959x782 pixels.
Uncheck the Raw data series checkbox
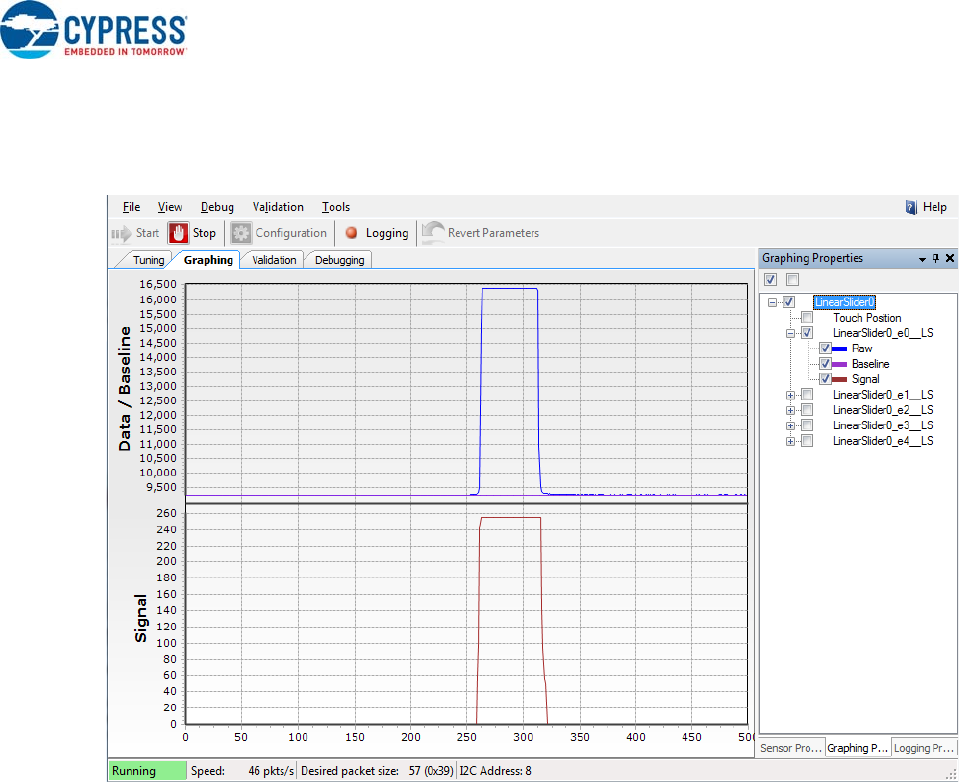coord(825,349)
